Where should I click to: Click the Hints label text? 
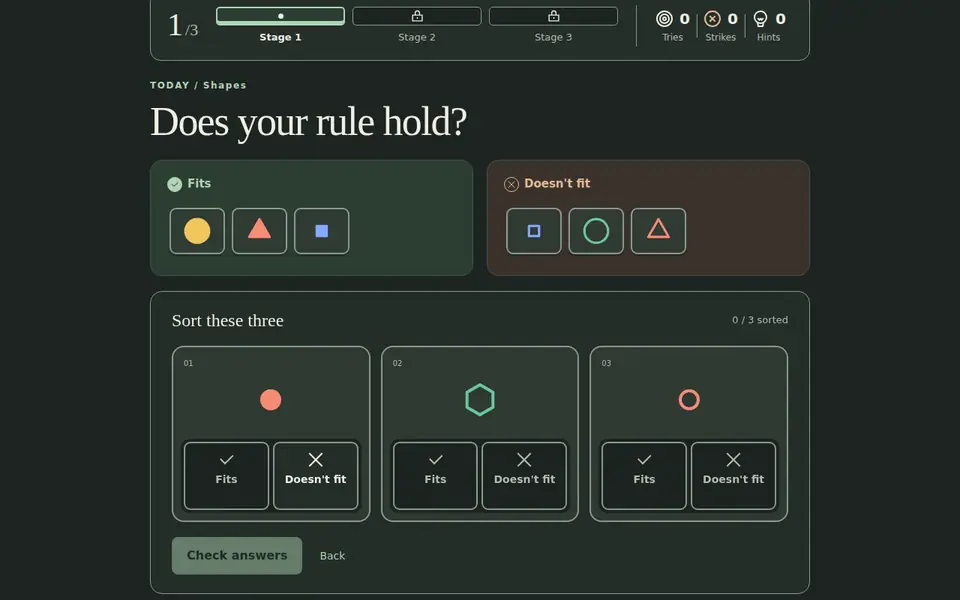pos(768,37)
